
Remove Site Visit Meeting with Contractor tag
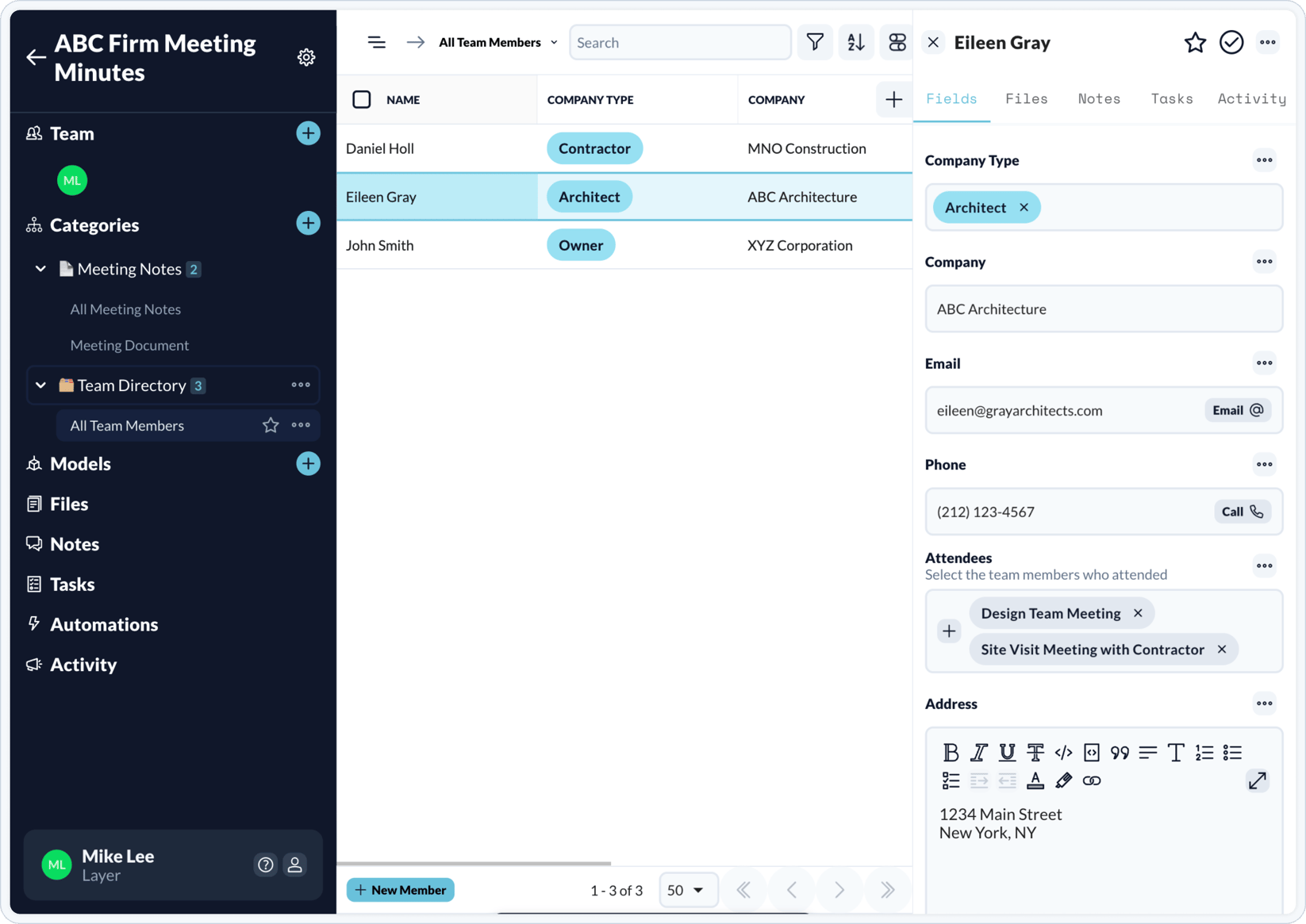pyautogui.click(x=1222, y=650)
